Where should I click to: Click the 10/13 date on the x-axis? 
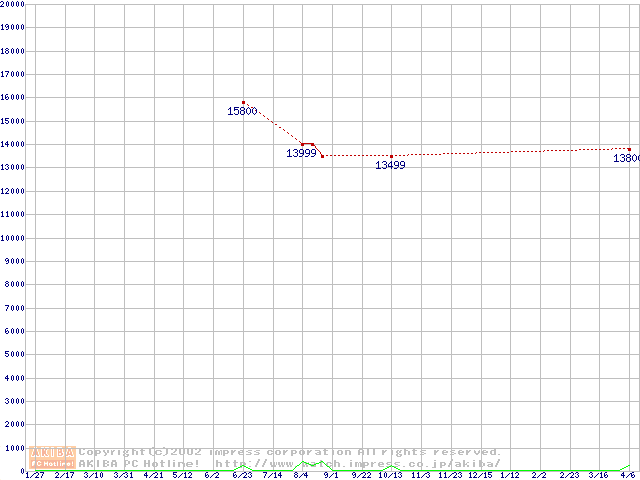tap(390, 475)
